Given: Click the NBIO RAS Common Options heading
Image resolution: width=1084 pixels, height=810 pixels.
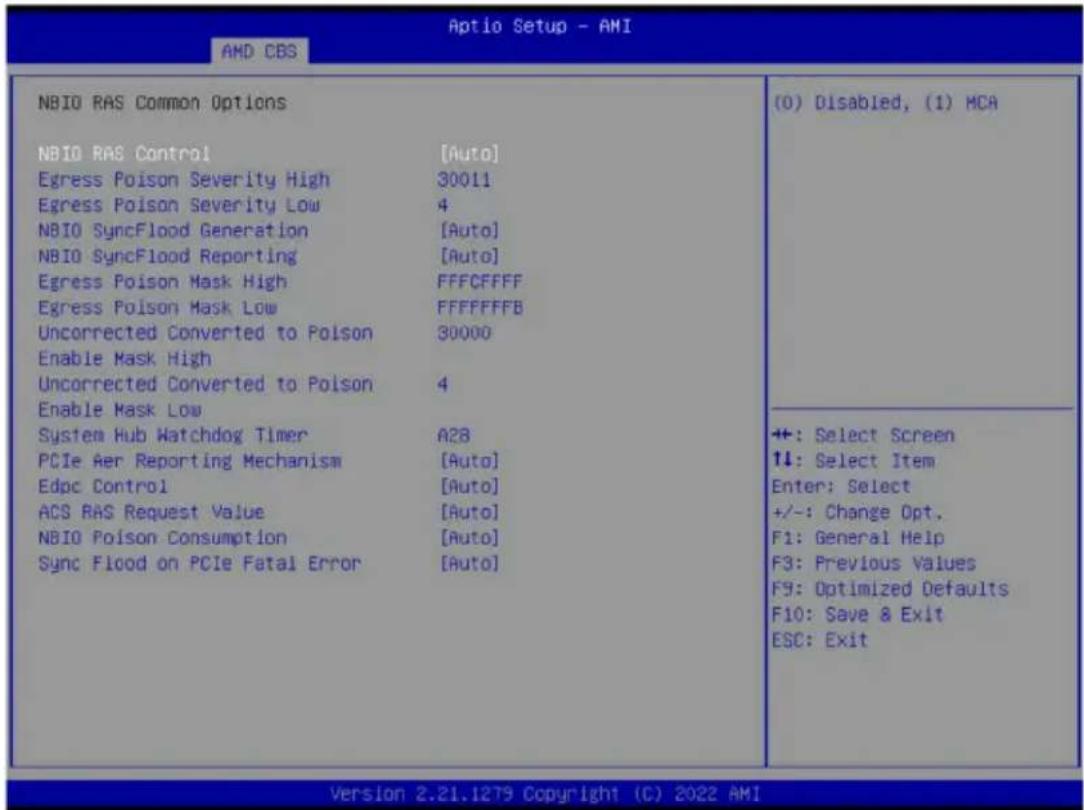Looking at the screenshot, I should click(x=162, y=102).
